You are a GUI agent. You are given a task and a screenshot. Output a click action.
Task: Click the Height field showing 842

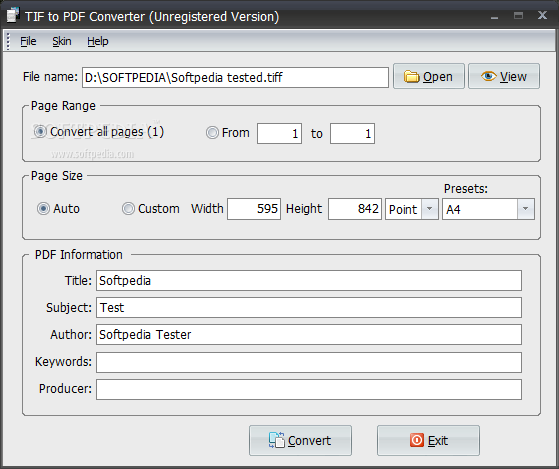(x=355, y=209)
